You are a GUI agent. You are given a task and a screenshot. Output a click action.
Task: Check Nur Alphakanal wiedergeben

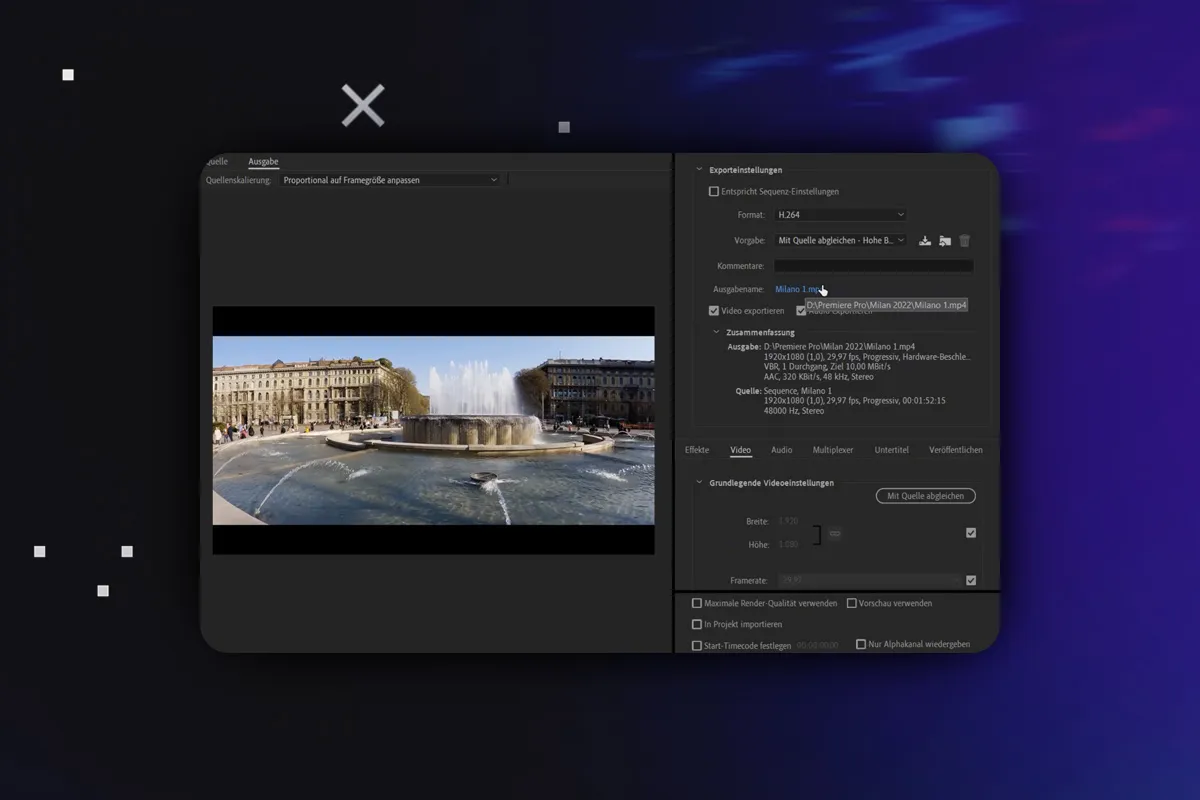861,645
